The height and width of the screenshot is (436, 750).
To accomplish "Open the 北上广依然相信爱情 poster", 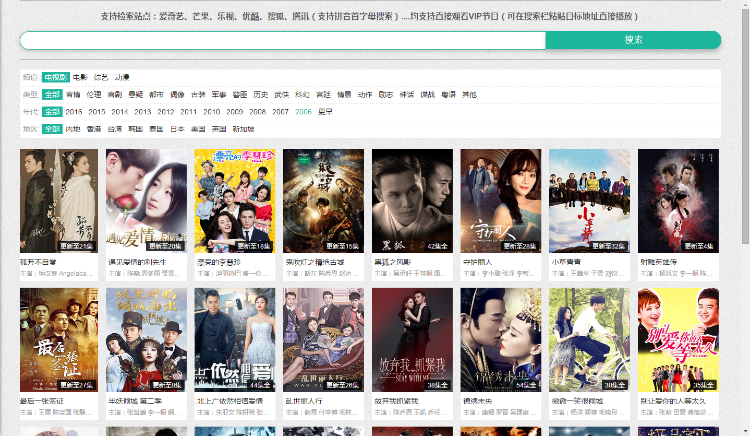I will coord(235,340).
